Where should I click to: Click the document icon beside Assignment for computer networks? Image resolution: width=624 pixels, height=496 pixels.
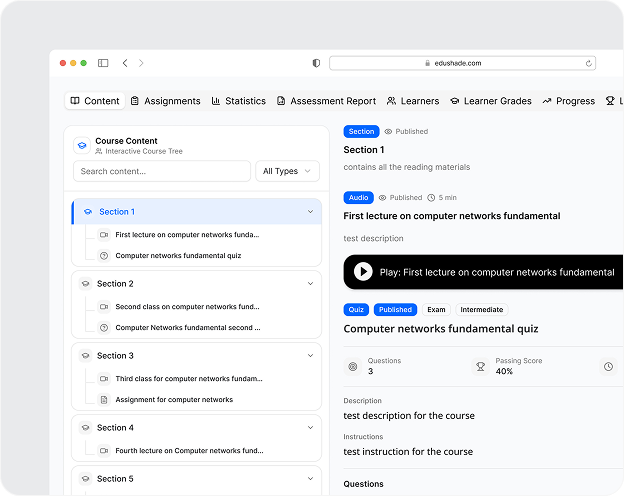[104, 399]
